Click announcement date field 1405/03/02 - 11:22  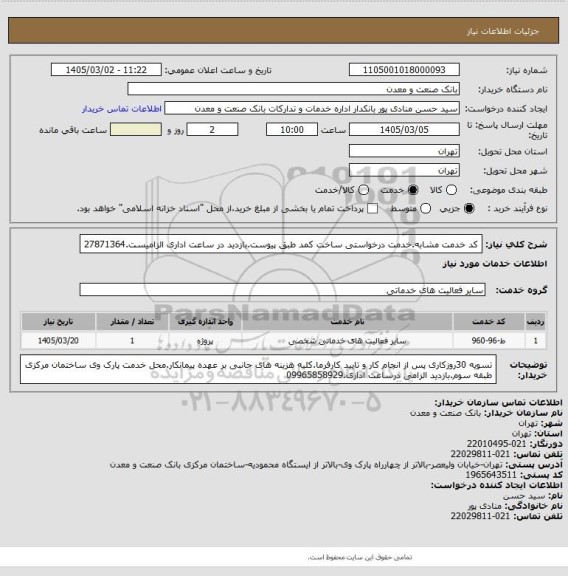[x=106, y=70]
